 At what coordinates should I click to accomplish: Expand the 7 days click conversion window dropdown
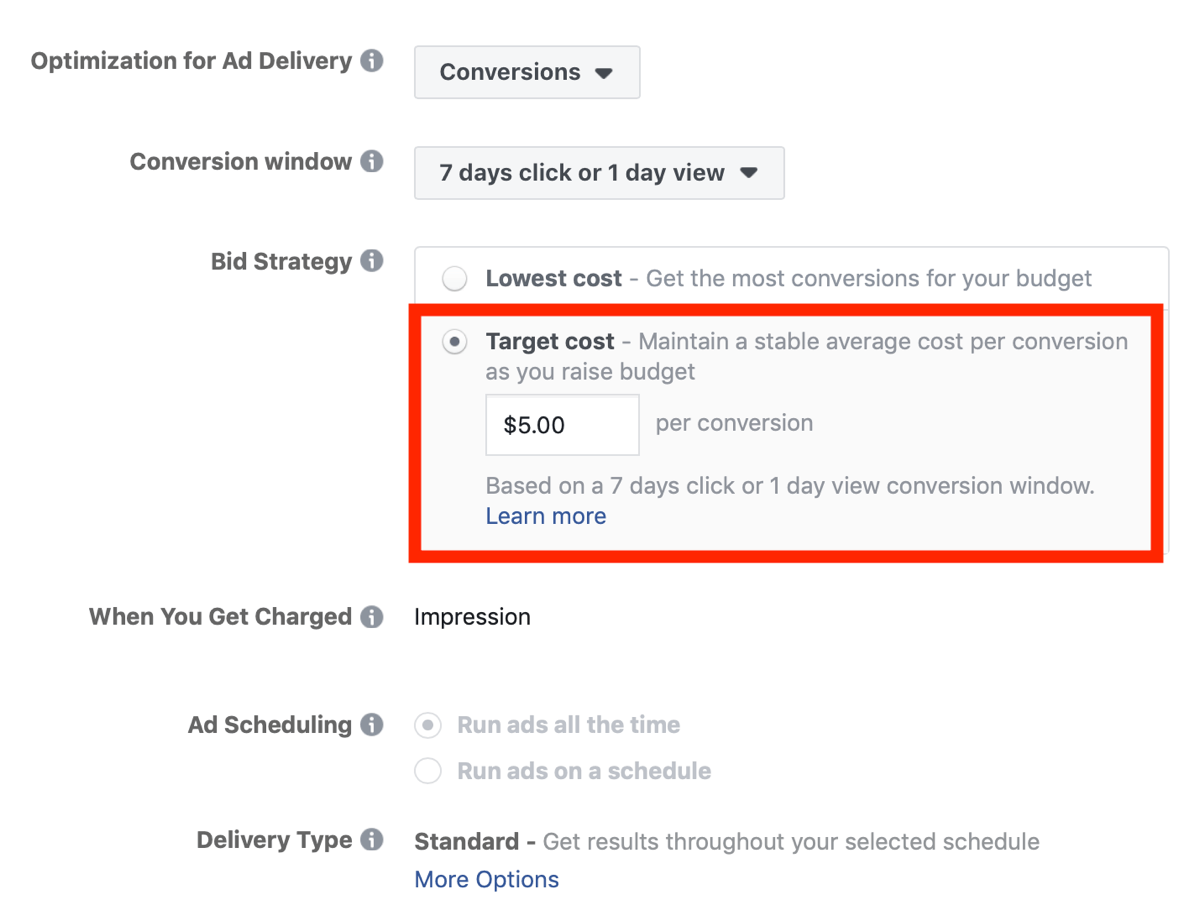(599, 173)
